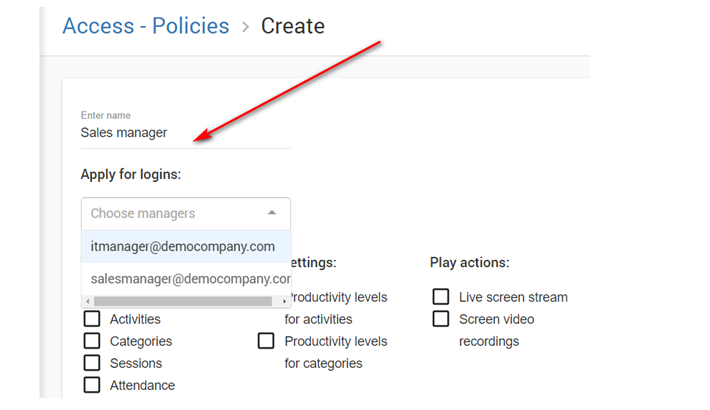Click the Create breadcrumb title
710x410 pixels.
point(293,26)
